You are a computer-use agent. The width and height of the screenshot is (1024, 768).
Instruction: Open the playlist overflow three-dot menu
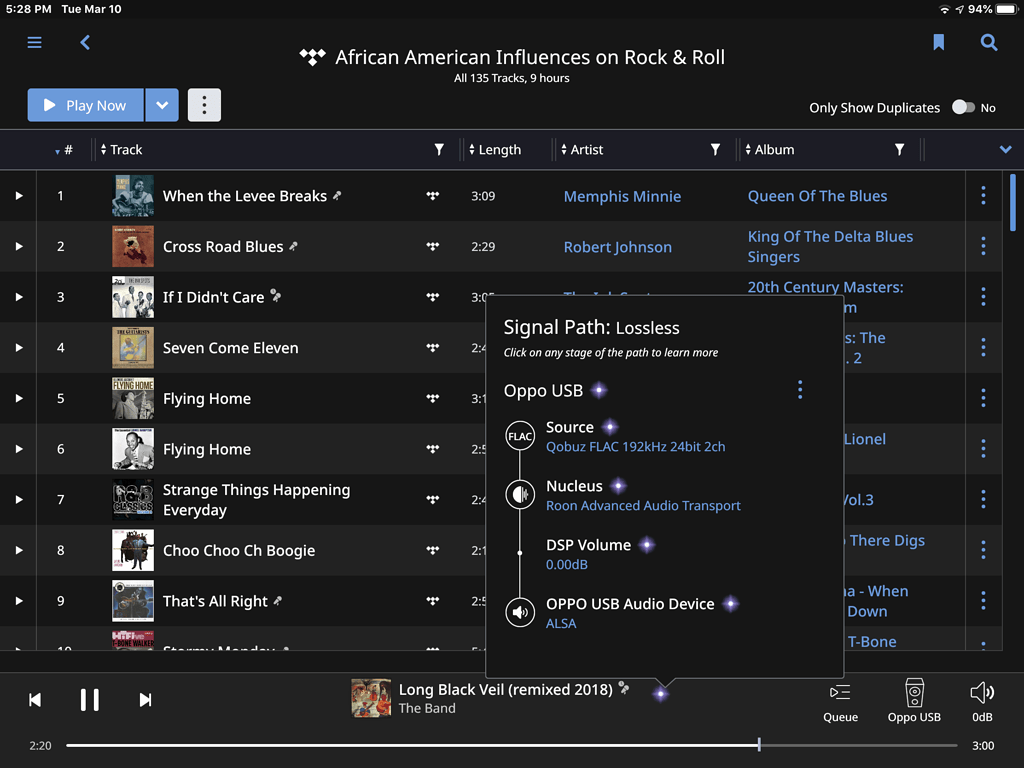[204, 105]
